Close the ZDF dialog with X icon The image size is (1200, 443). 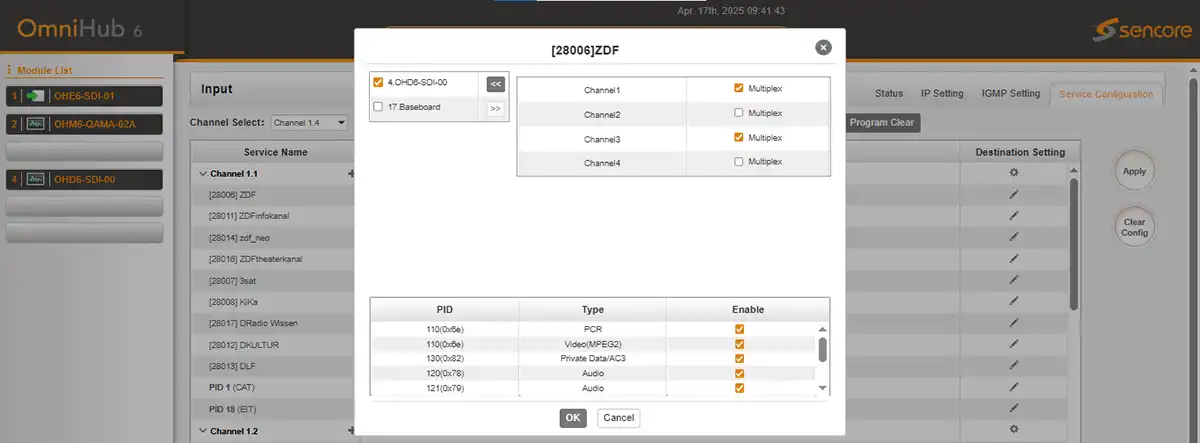823,47
